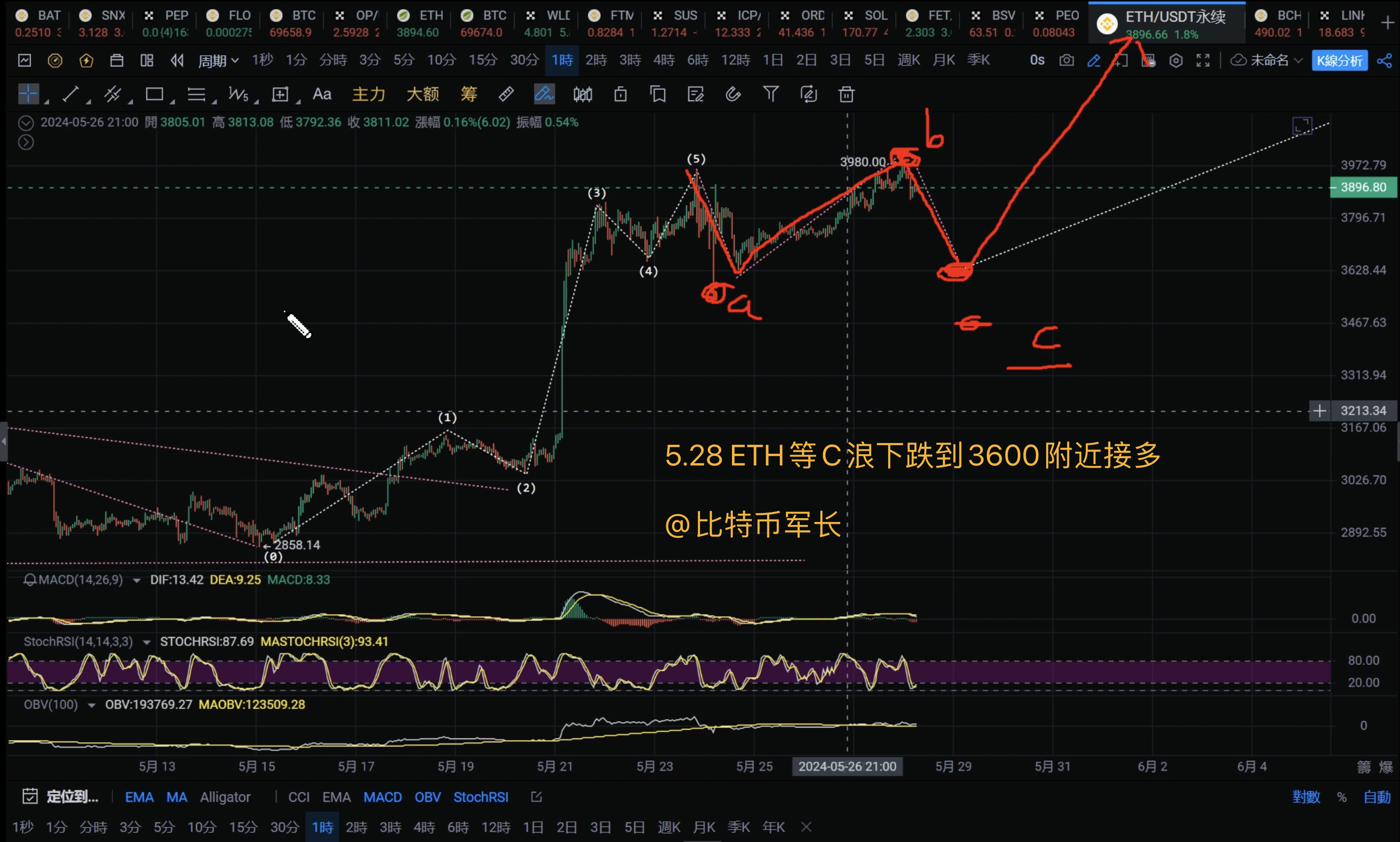Click the gold lightning hexagon icon
This screenshot has width=1400, height=842.
[x=86, y=60]
